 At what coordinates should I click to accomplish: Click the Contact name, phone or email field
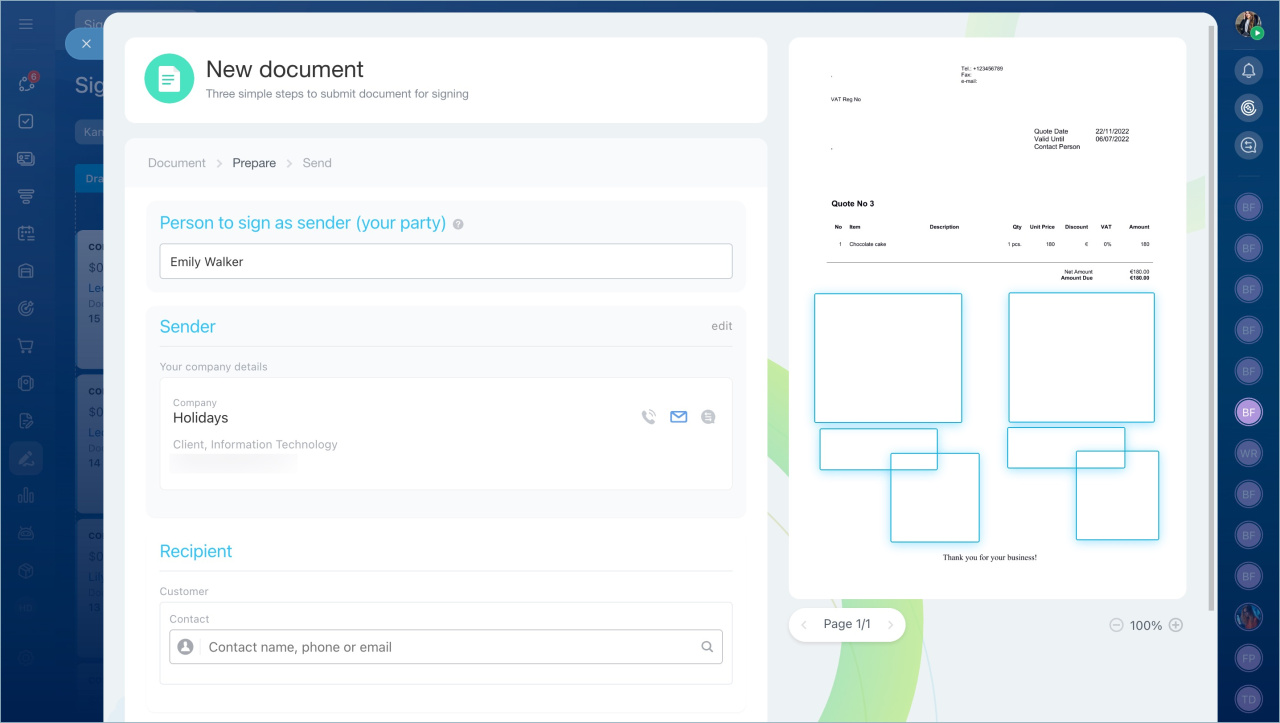click(450, 647)
